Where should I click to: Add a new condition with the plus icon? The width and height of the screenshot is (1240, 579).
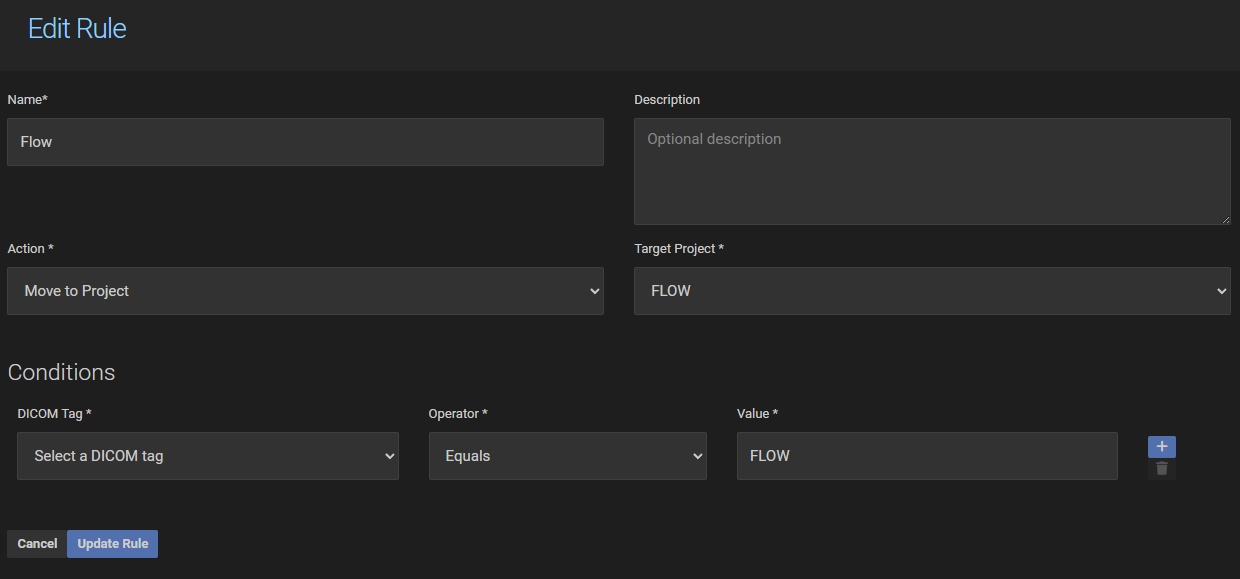1161,447
